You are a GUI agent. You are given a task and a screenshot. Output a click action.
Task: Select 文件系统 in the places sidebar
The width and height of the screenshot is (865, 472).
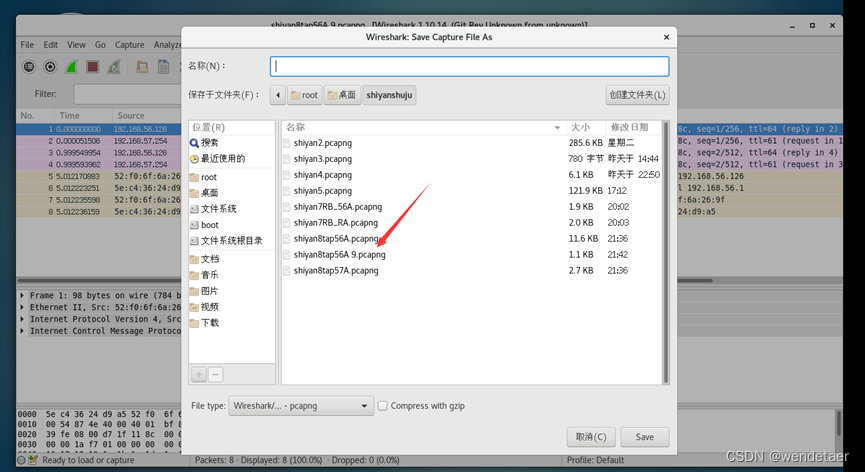[x=213, y=208]
